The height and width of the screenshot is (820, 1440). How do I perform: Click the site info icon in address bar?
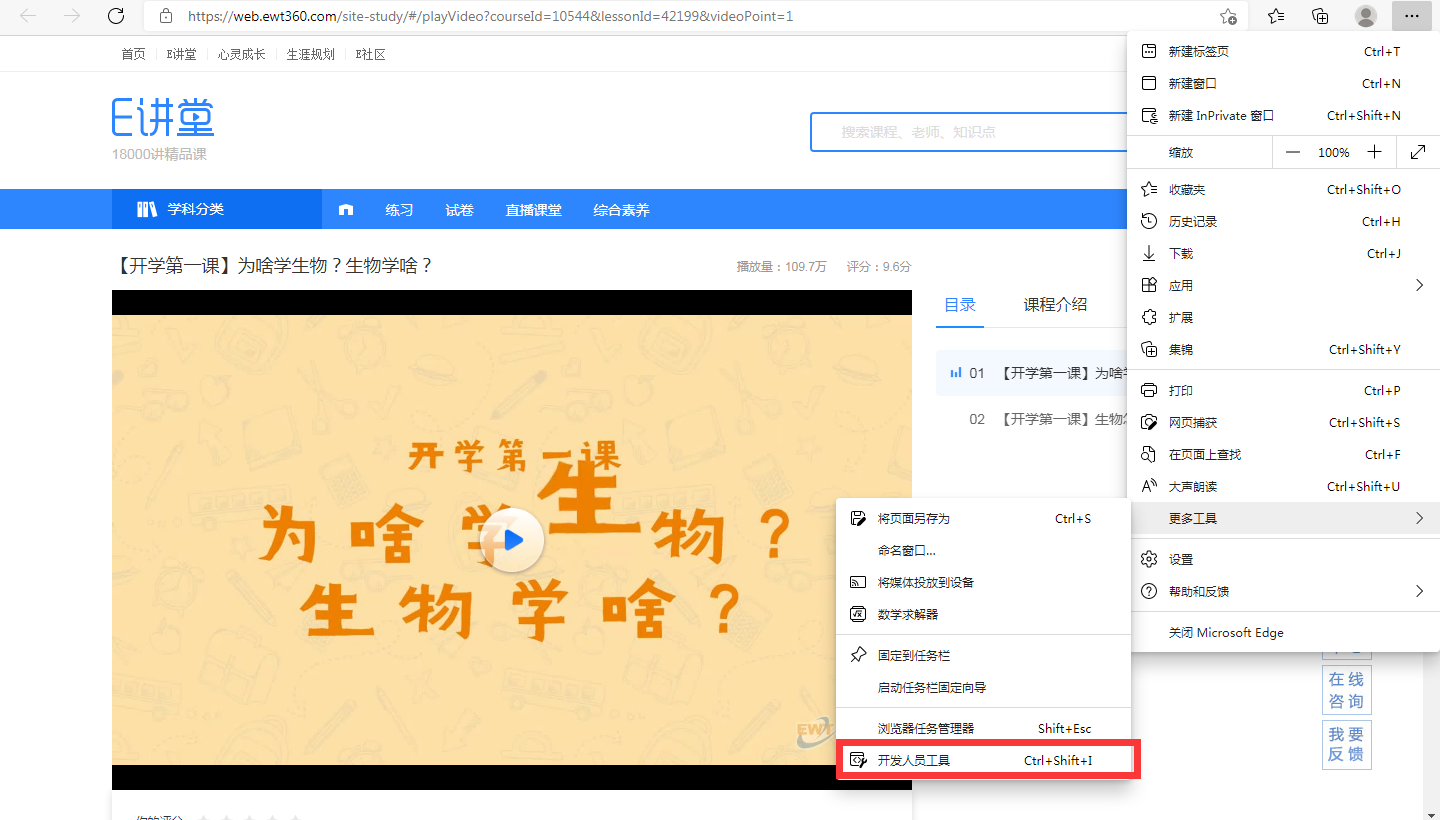(166, 16)
